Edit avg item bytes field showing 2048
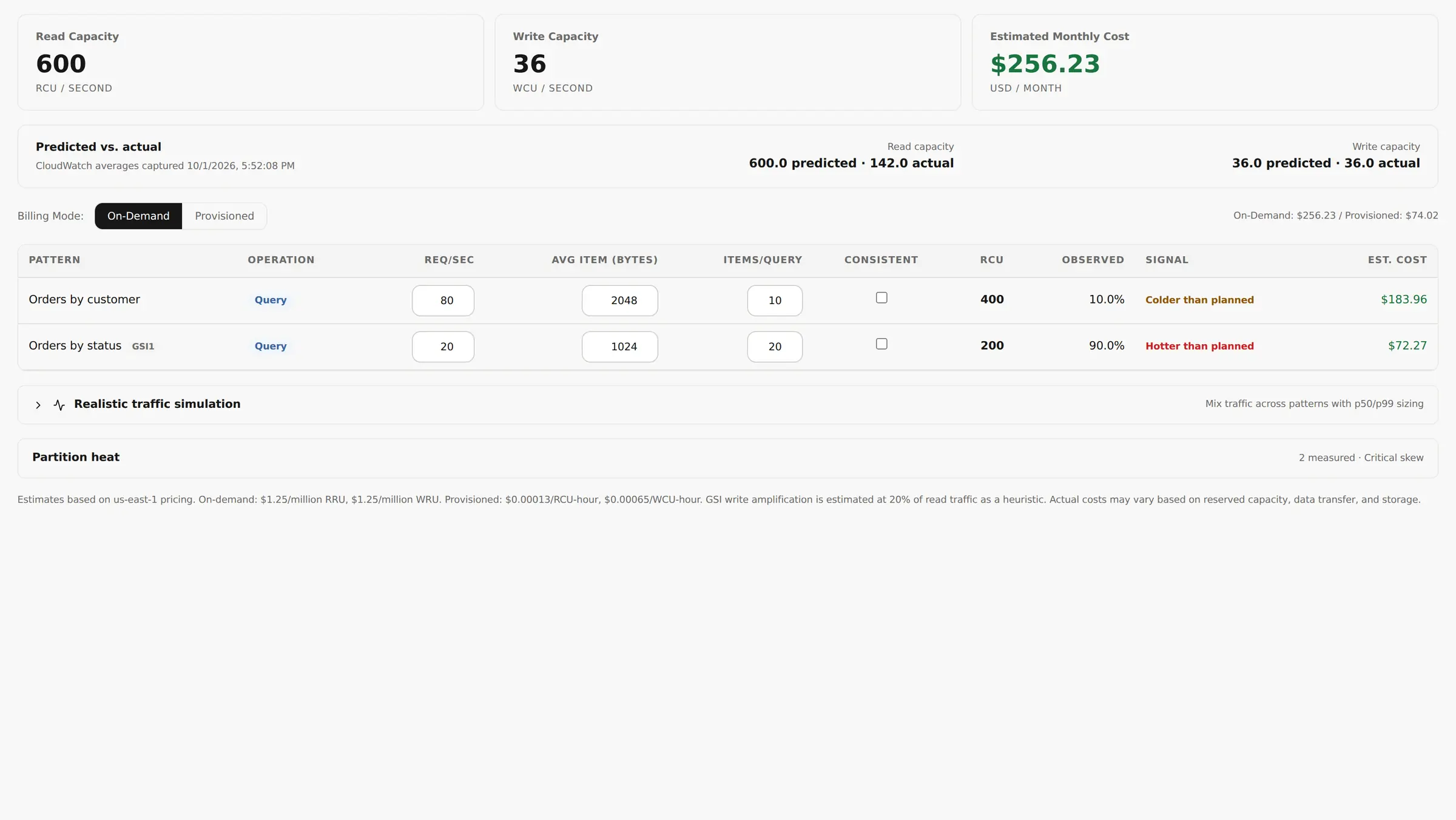This screenshot has height=820, width=1456. pos(620,300)
